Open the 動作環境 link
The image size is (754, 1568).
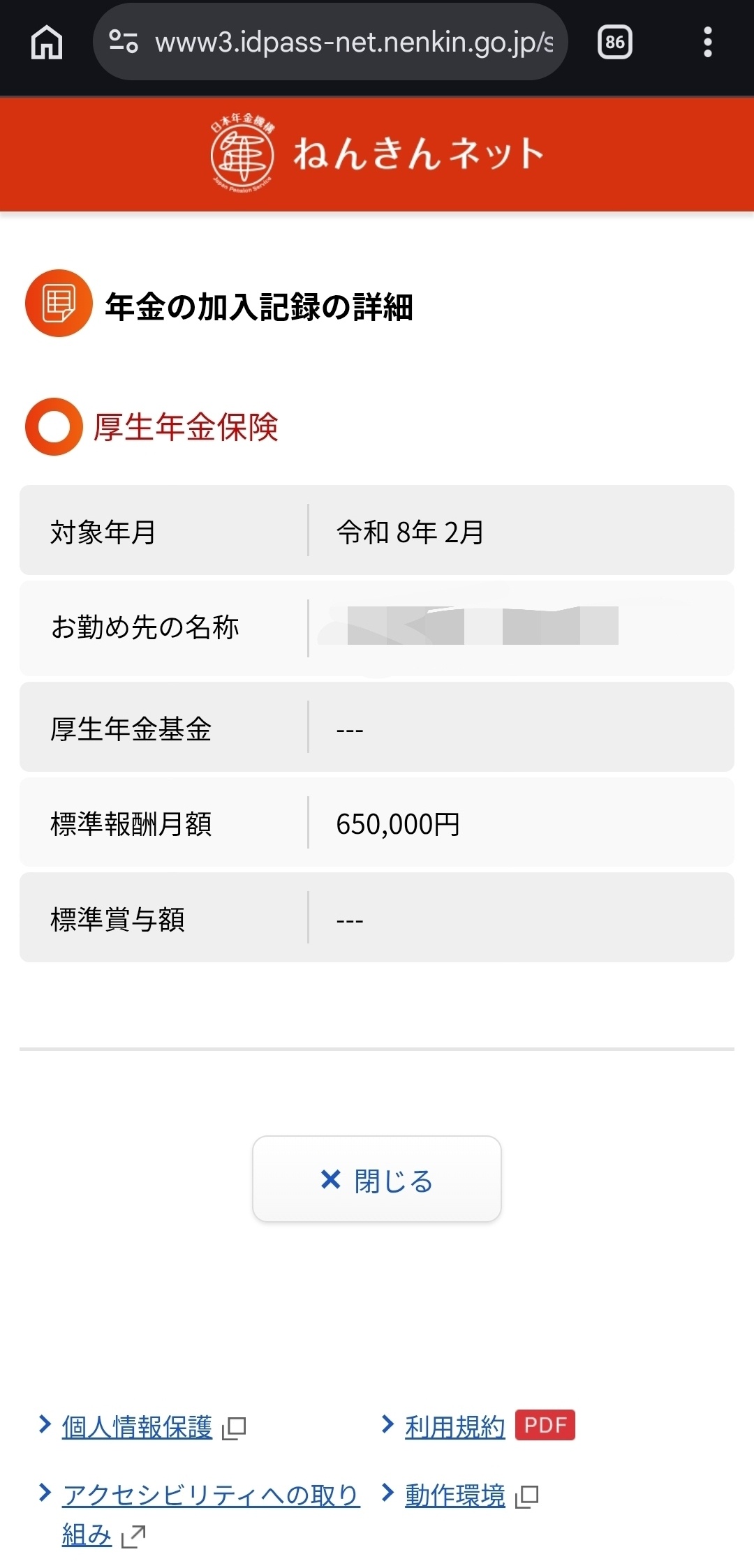click(454, 1495)
